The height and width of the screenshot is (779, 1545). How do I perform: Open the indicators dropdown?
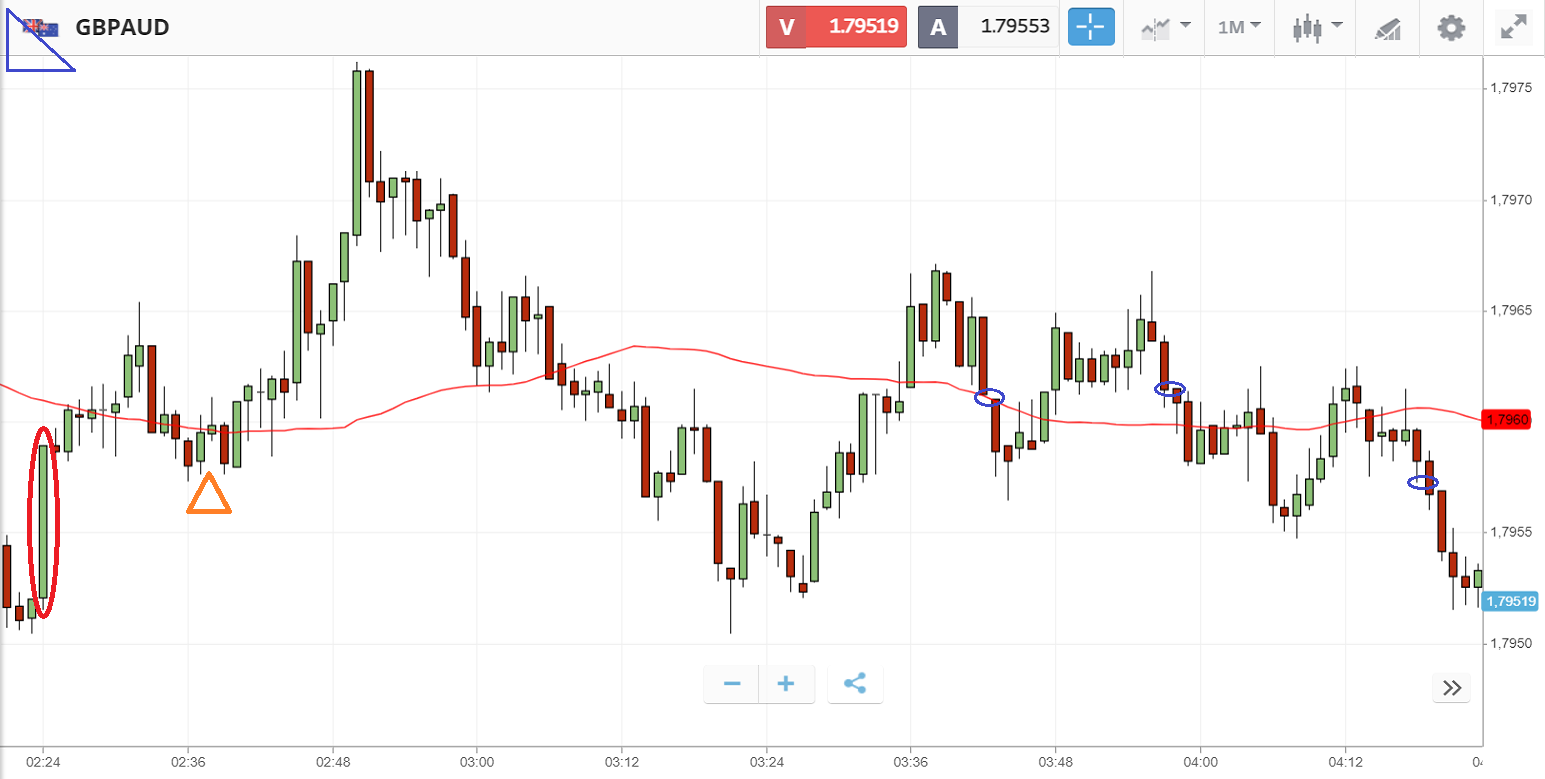pos(1166,27)
